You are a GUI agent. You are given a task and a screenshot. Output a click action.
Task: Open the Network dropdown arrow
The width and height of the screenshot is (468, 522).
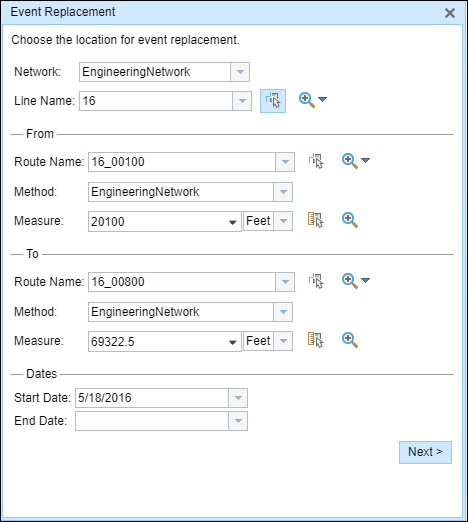pyautogui.click(x=240, y=72)
